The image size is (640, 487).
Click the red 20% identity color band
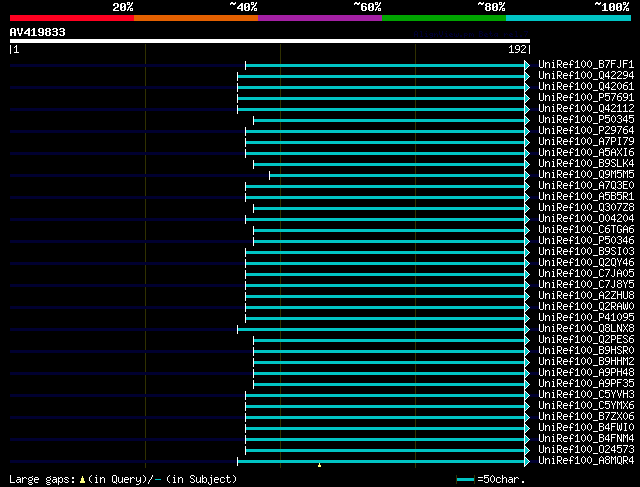(72, 18)
